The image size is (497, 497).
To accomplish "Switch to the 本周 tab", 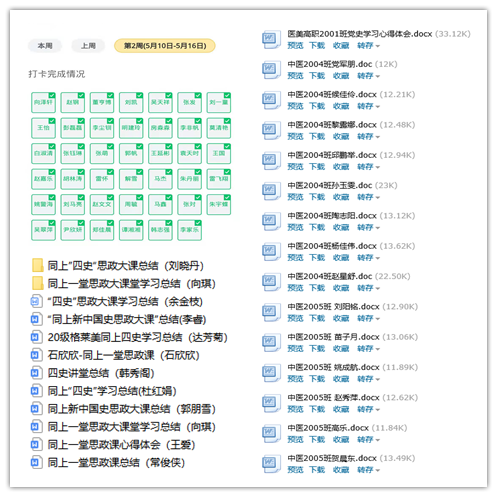I will 45,46.
